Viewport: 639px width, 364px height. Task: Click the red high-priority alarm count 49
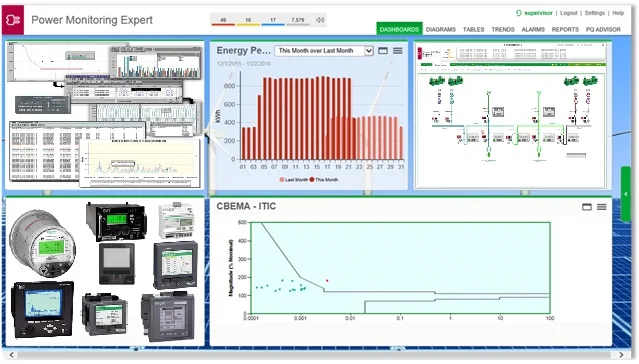(x=223, y=20)
